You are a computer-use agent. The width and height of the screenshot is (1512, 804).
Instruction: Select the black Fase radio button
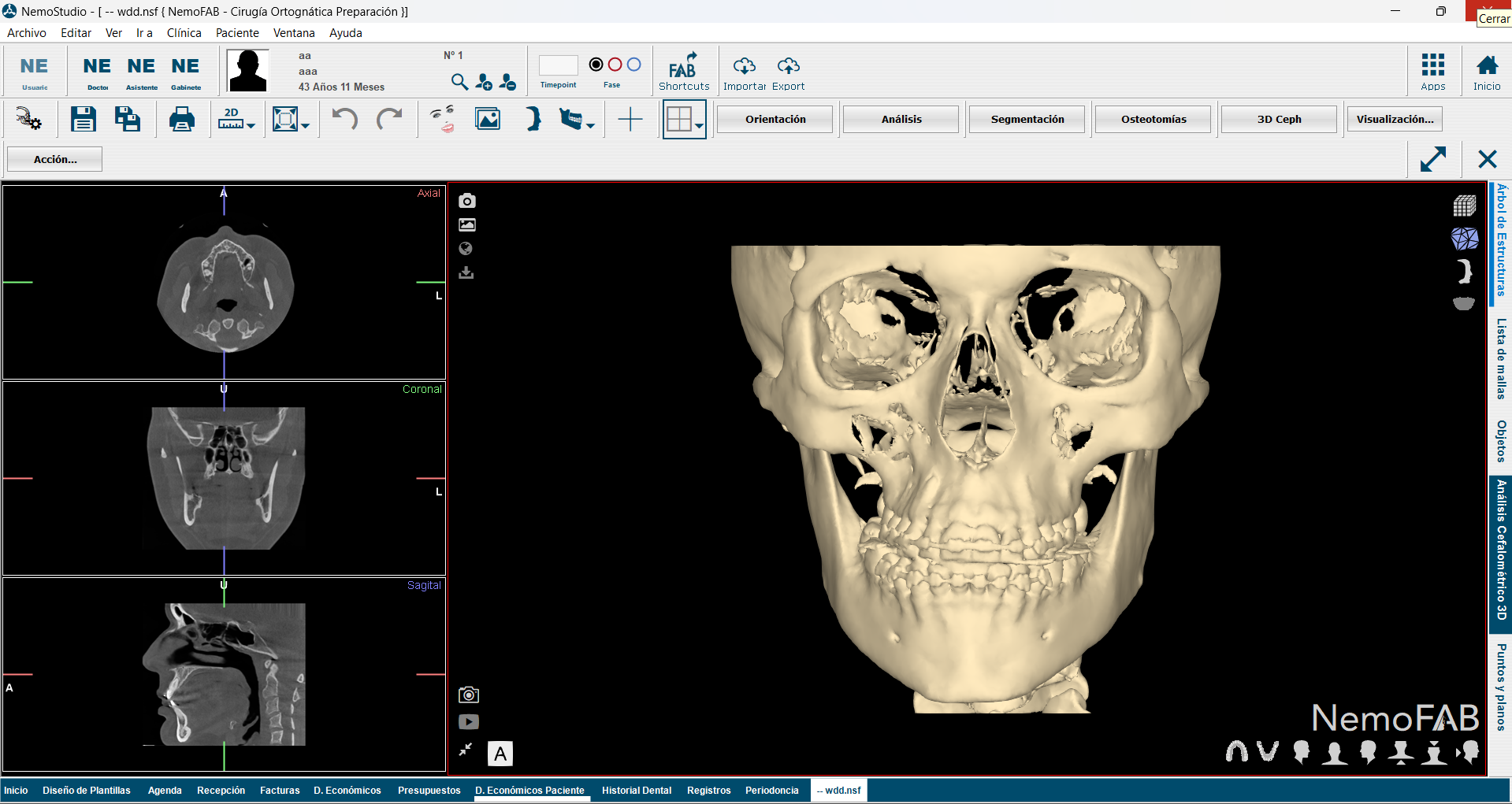pyautogui.click(x=596, y=65)
